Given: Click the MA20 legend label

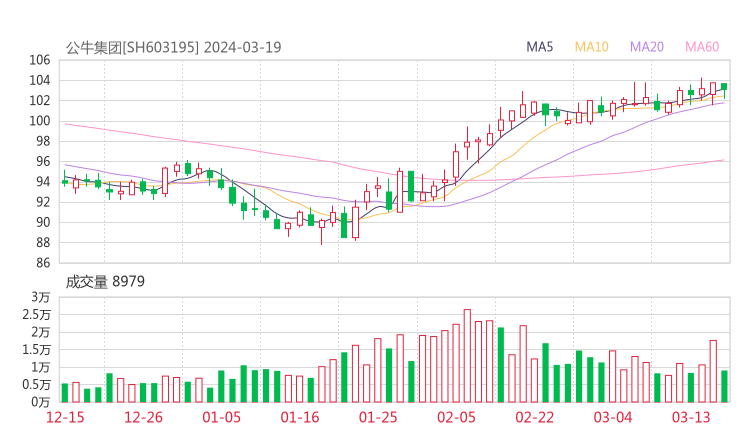Looking at the screenshot, I should click(647, 47).
